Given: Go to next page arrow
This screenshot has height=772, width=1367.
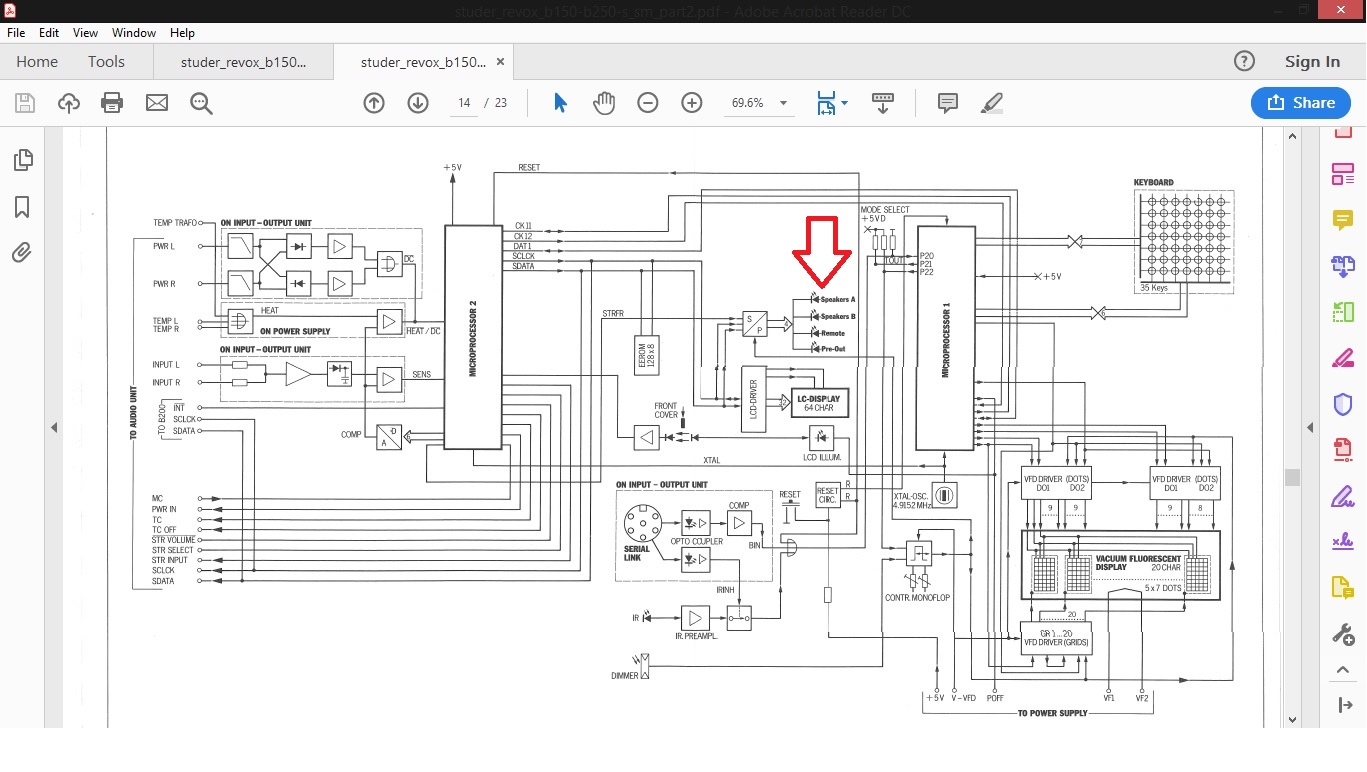Looking at the screenshot, I should click(418, 103).
